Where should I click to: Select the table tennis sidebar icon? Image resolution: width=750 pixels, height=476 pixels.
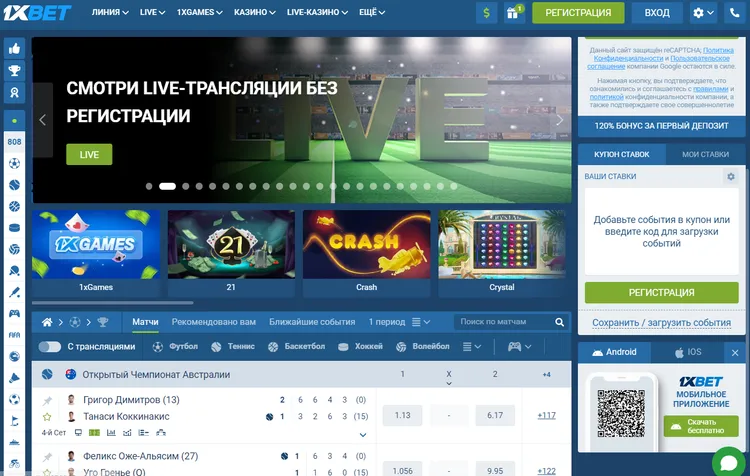[14, 271]
